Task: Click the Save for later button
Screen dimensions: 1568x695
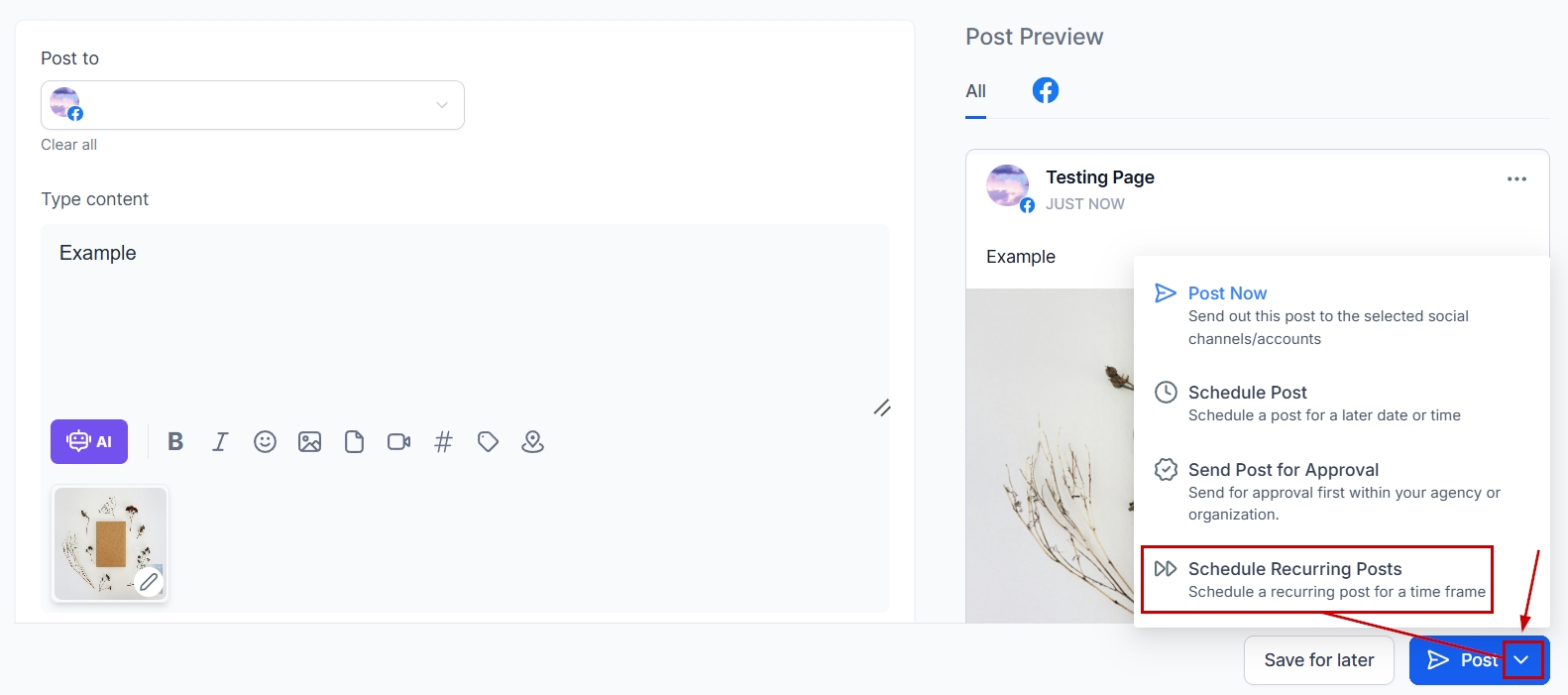Action: [1318, 660]
